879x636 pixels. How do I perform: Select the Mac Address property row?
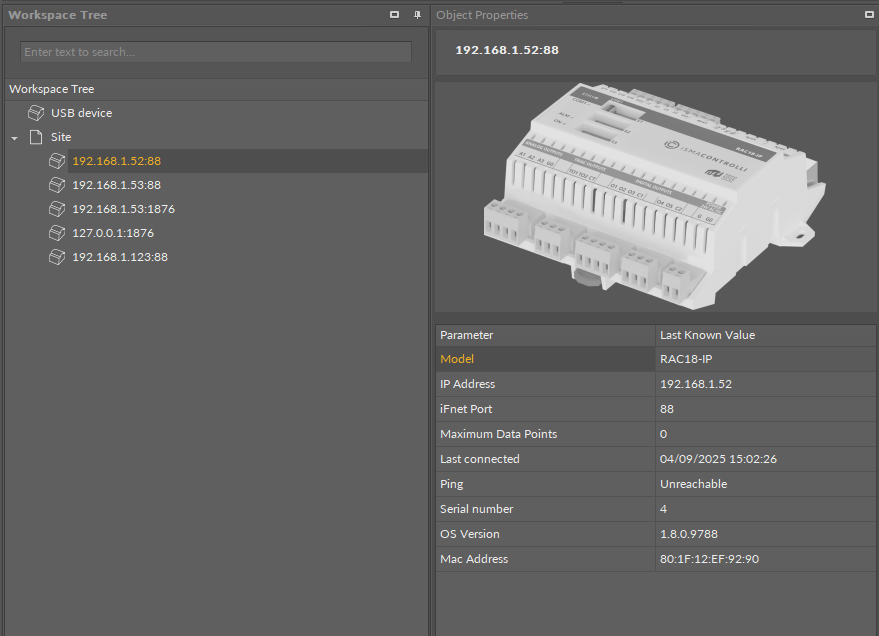click(x=545, y=559)
